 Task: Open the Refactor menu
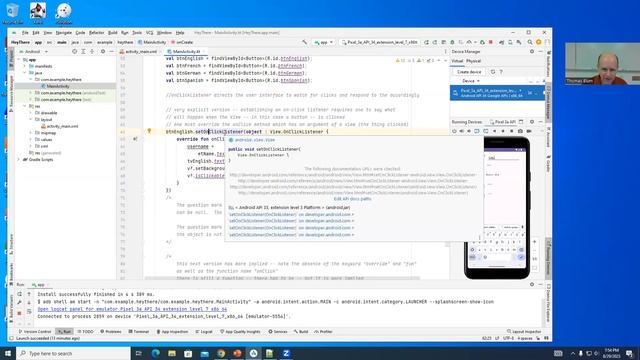96,33
